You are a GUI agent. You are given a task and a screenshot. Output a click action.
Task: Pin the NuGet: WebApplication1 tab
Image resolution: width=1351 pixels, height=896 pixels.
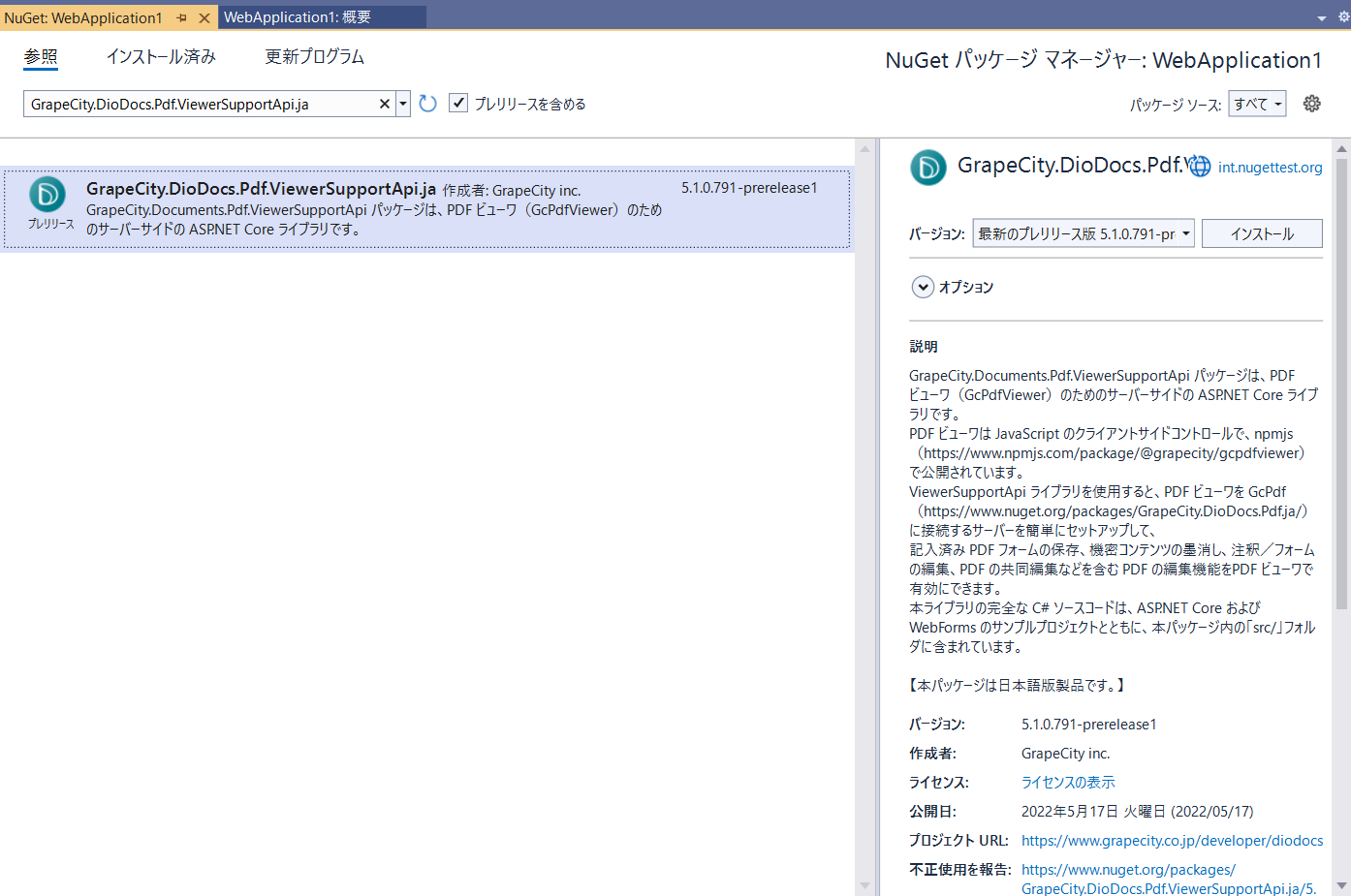pos(182,17)
